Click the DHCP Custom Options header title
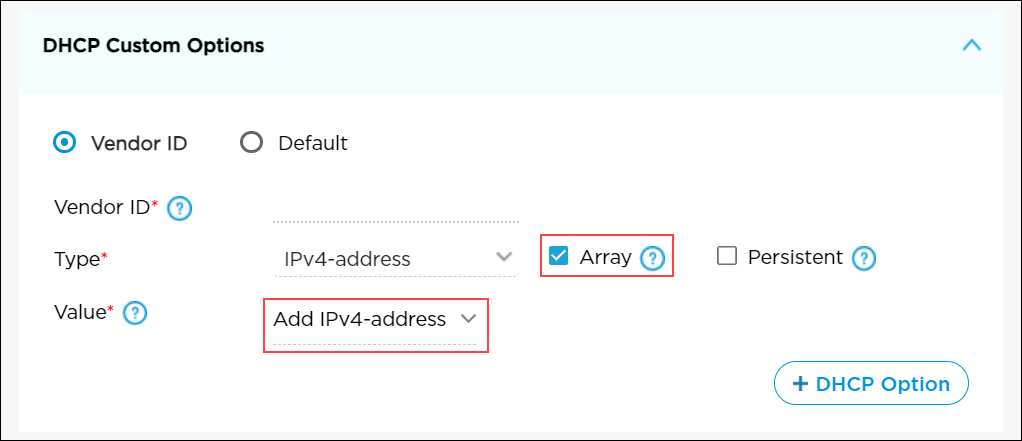Viewport: 1022px width, 441px height. click(153, 46)
